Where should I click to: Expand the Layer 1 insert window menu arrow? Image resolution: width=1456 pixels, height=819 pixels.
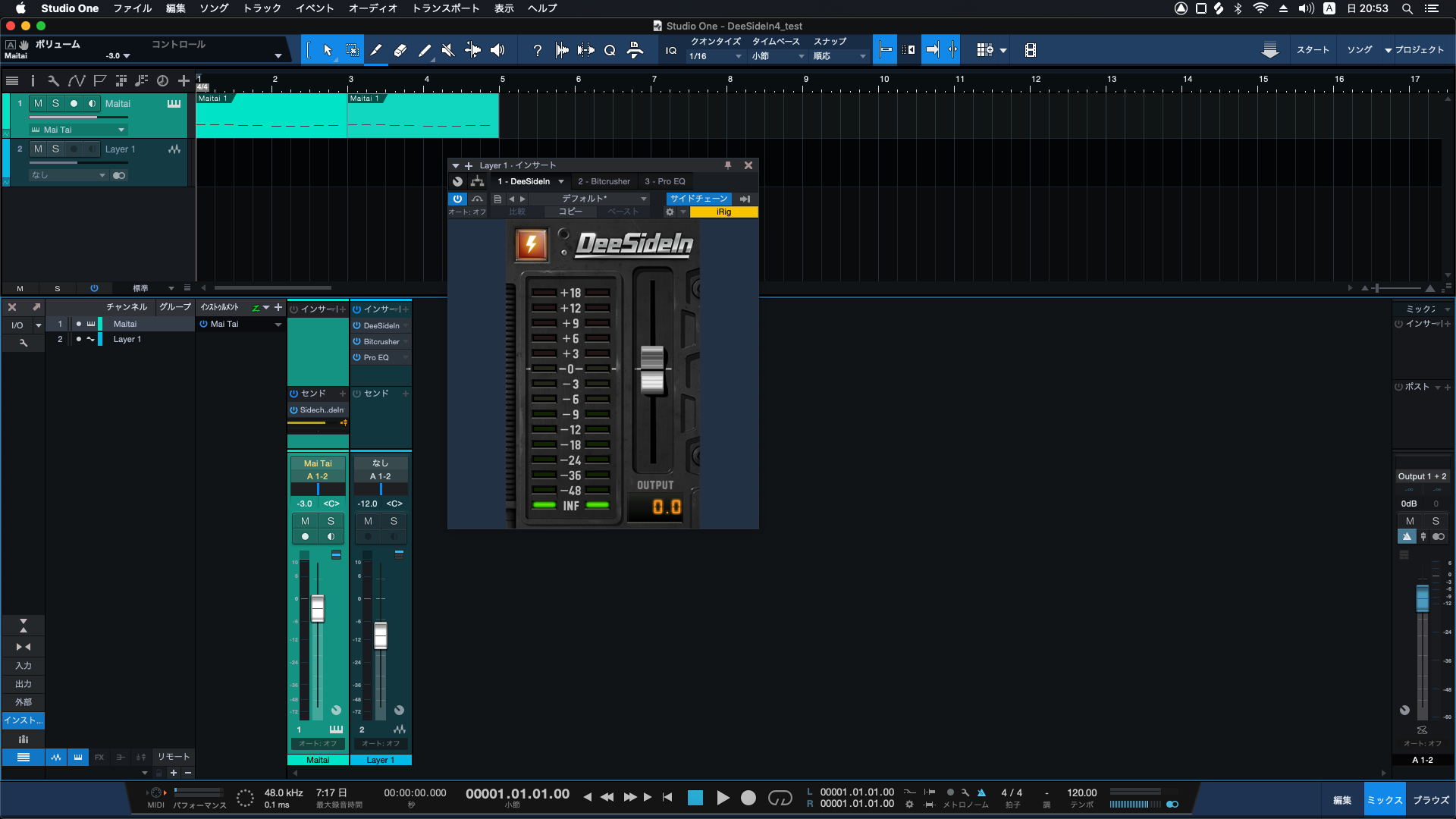[456, 165]
